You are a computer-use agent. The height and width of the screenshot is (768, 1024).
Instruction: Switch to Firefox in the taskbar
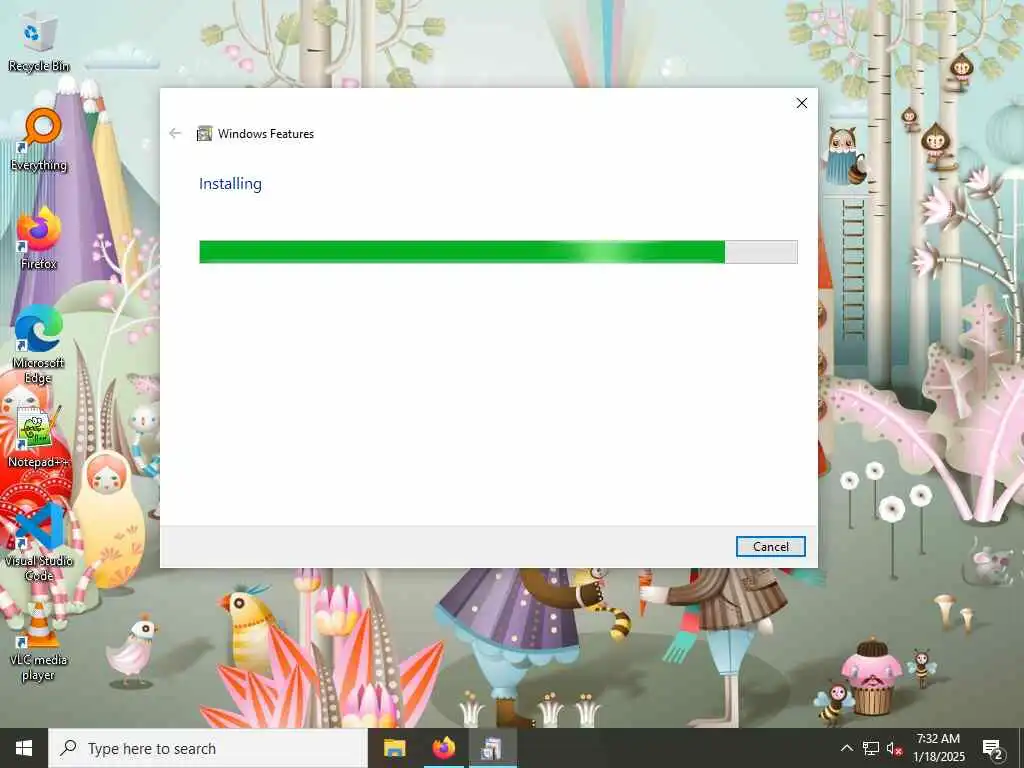click(x=443, y=748)
